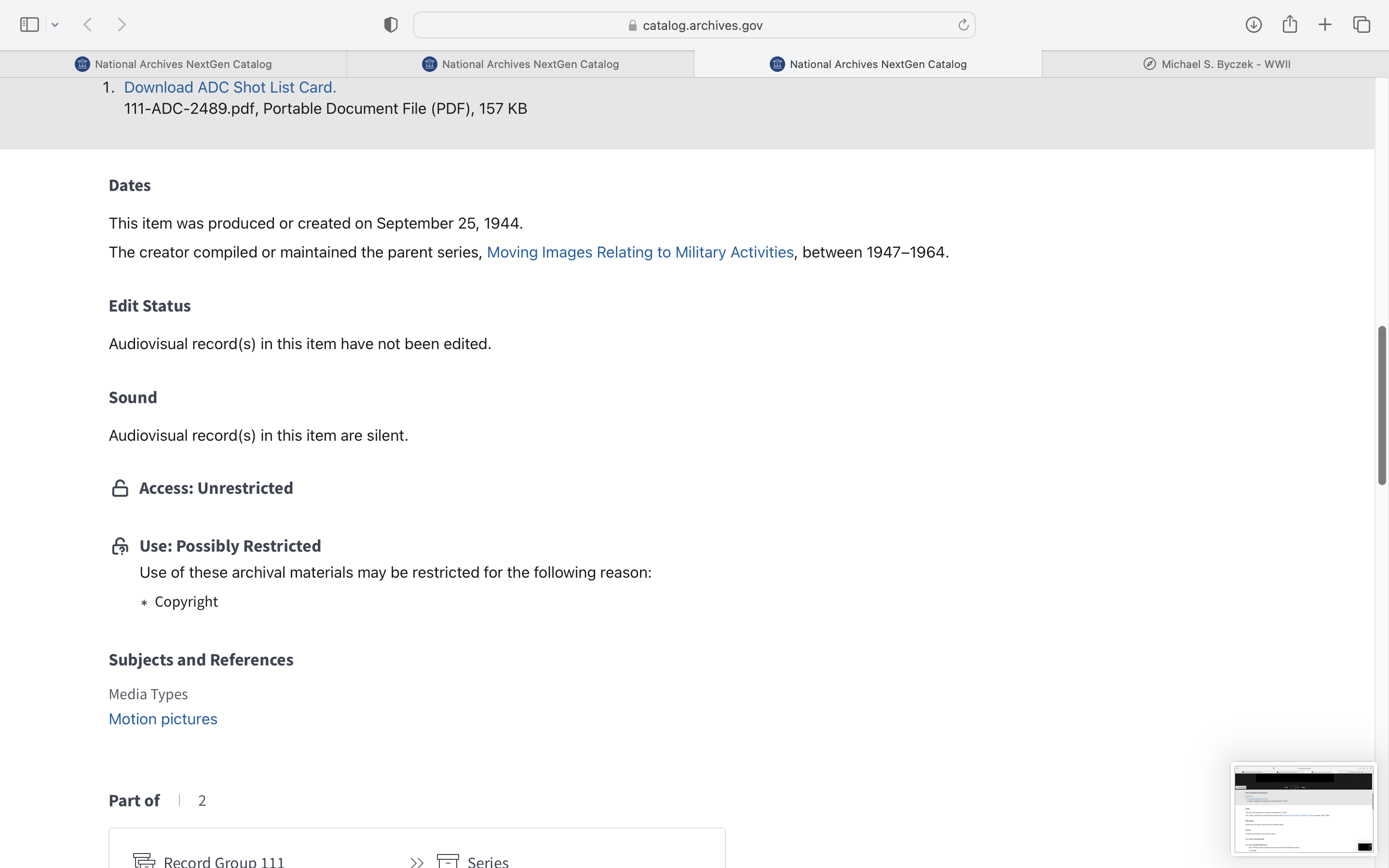Click the Record Group 111 entry
The width and height of the screenshot is (1389, 868).
[224, 861]
